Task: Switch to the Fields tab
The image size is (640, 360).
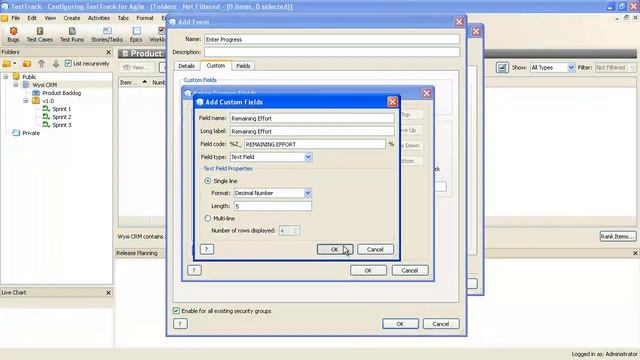Action: tap(243, 66)
